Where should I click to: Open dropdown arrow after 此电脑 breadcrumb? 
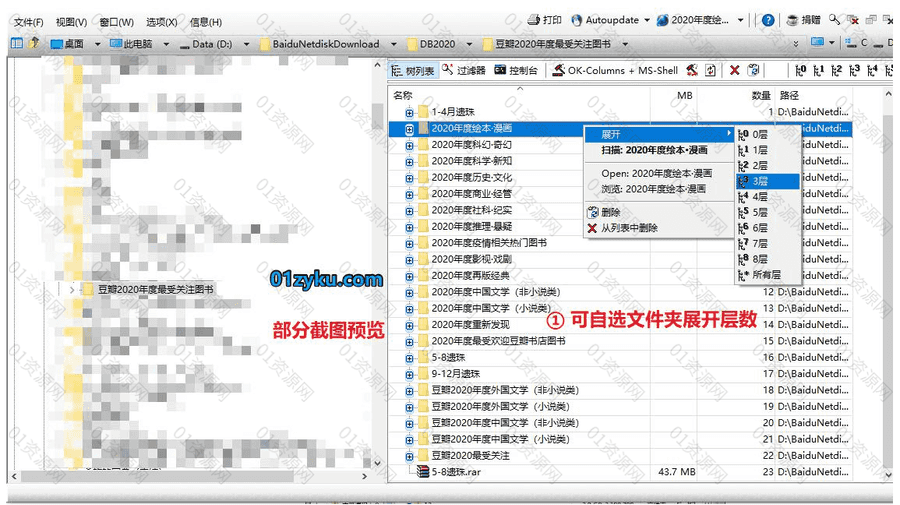tap(166, 44)
